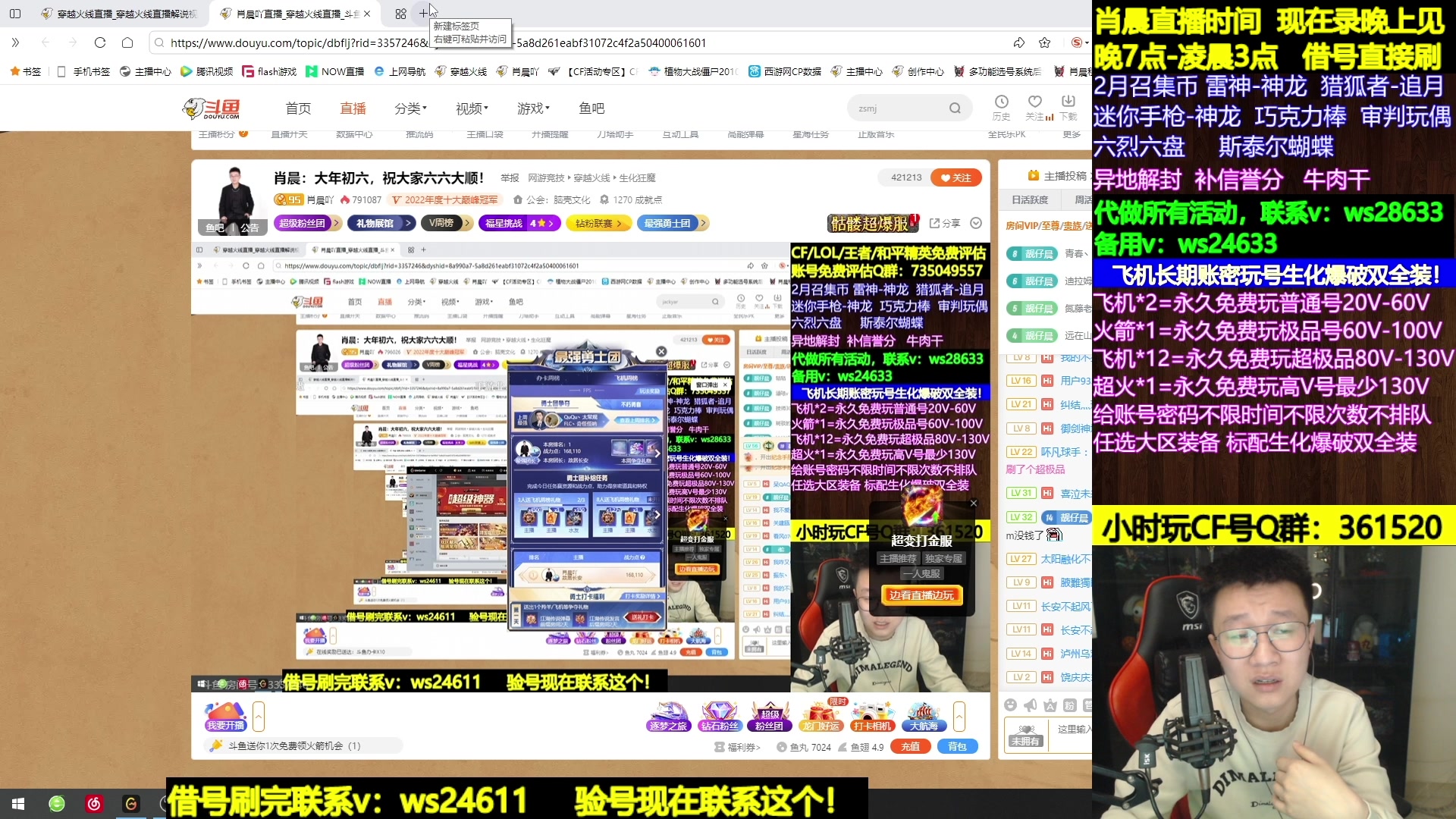This screenshot has width=1456, height=819.
Task: Click 举报 to report the room
Action: click(510, 178)
